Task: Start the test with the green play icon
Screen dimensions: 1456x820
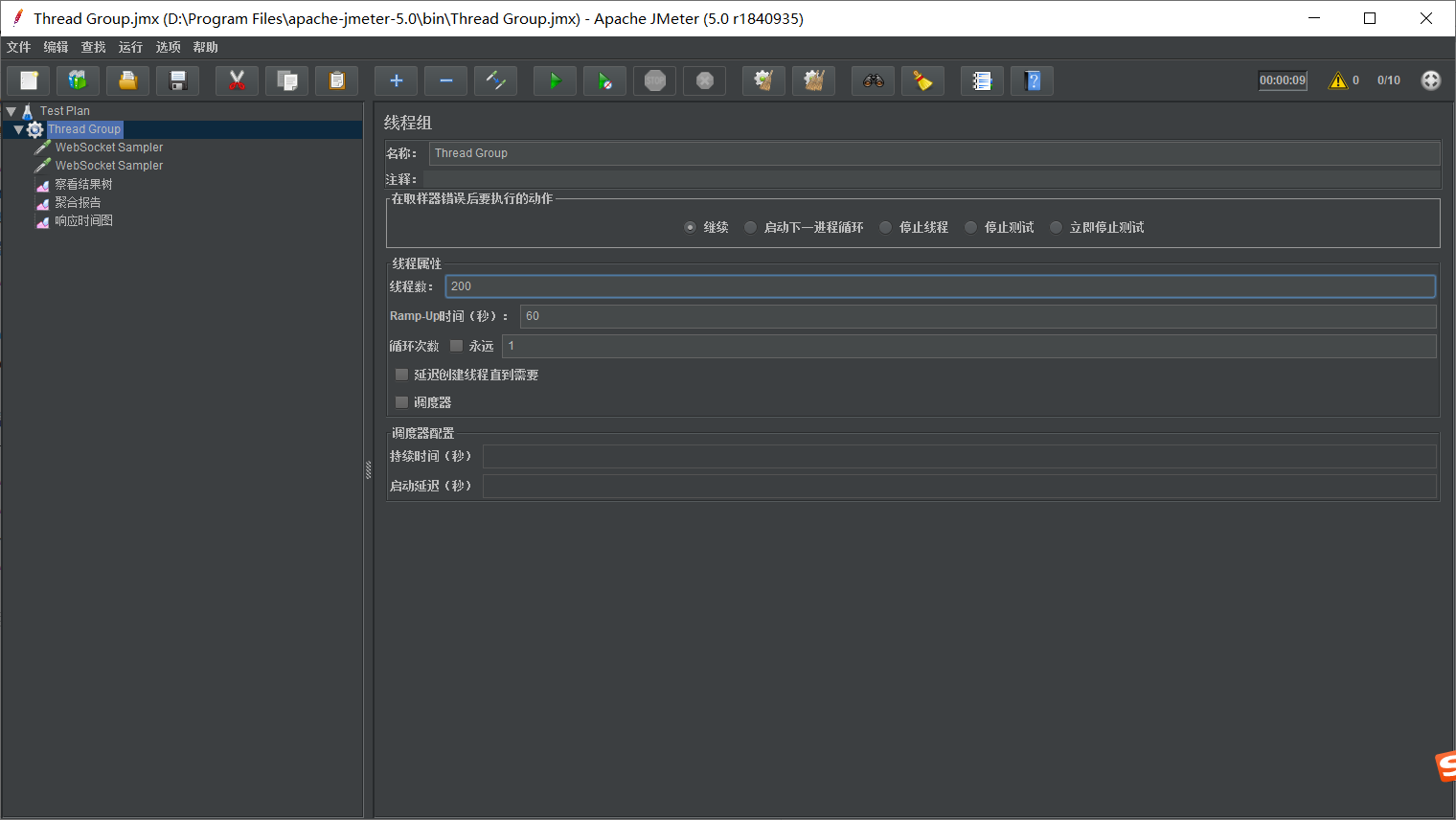Action: (556, 80)
